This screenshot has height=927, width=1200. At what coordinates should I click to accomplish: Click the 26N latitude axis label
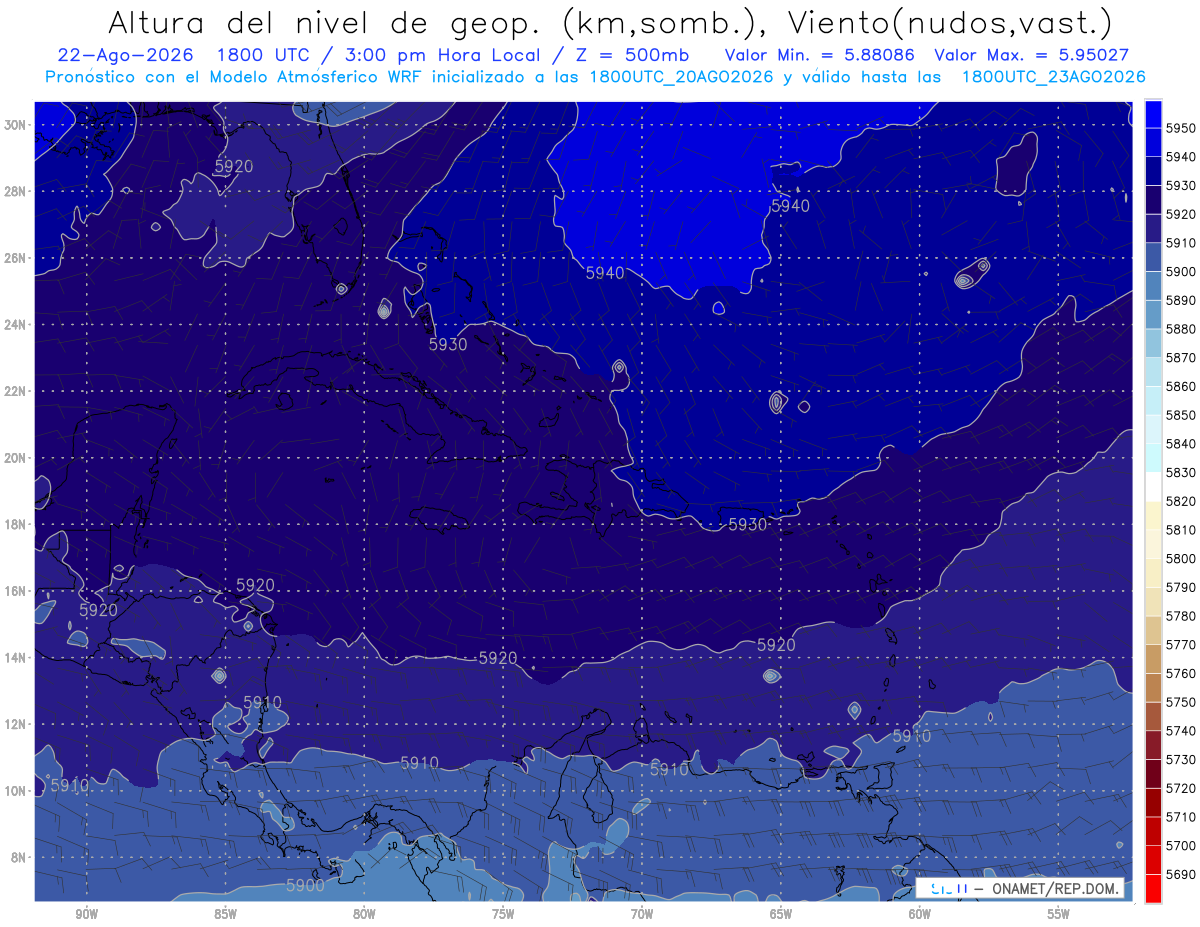tap(15, 258)
